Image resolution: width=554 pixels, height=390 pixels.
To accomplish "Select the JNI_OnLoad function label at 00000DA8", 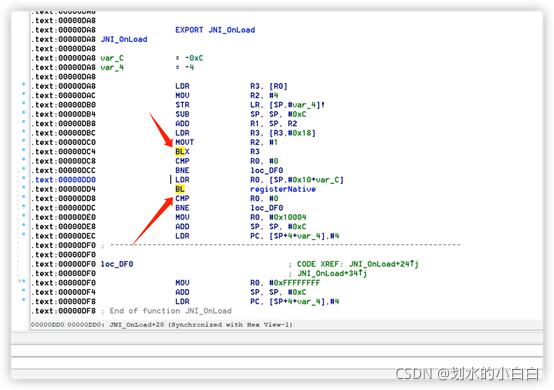I will pyautogui.click(x=124, y=40).
